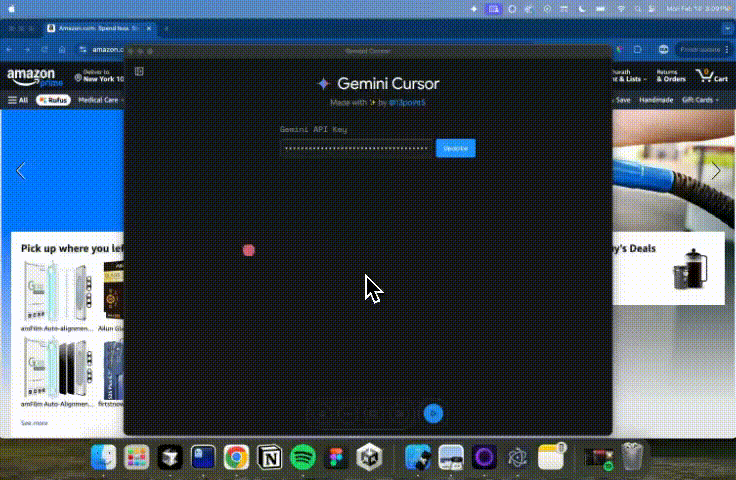Go back in Chrome
This screenshot has height=480, width=736.
9,49
